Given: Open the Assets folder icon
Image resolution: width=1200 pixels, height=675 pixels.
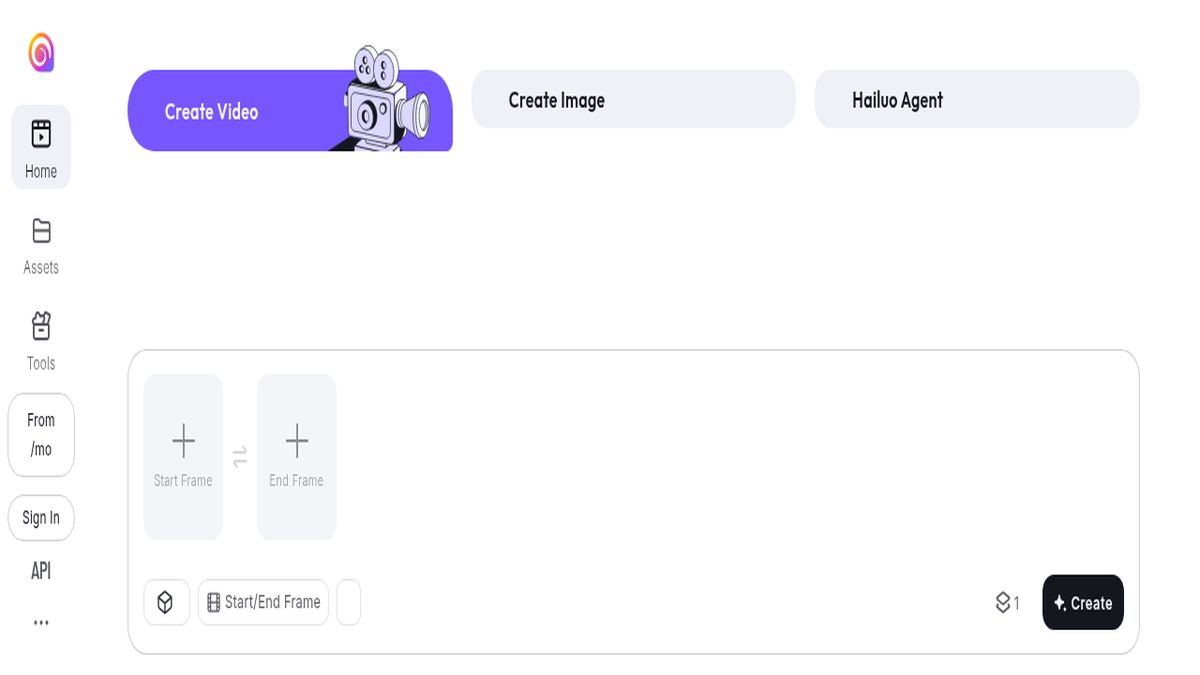Looking at the screenshot, I should (x=41, y=231).
